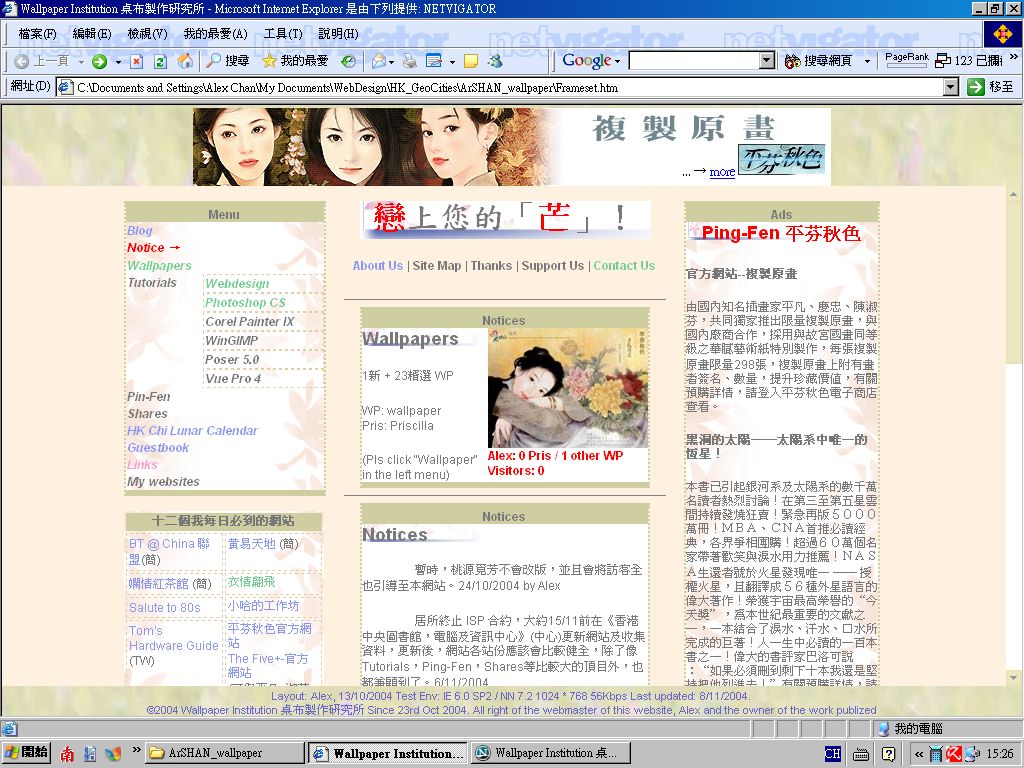This screenshot has height=768, width=1024.
Task: Open the Webdesign tutorial link
Action: [237, 283]
